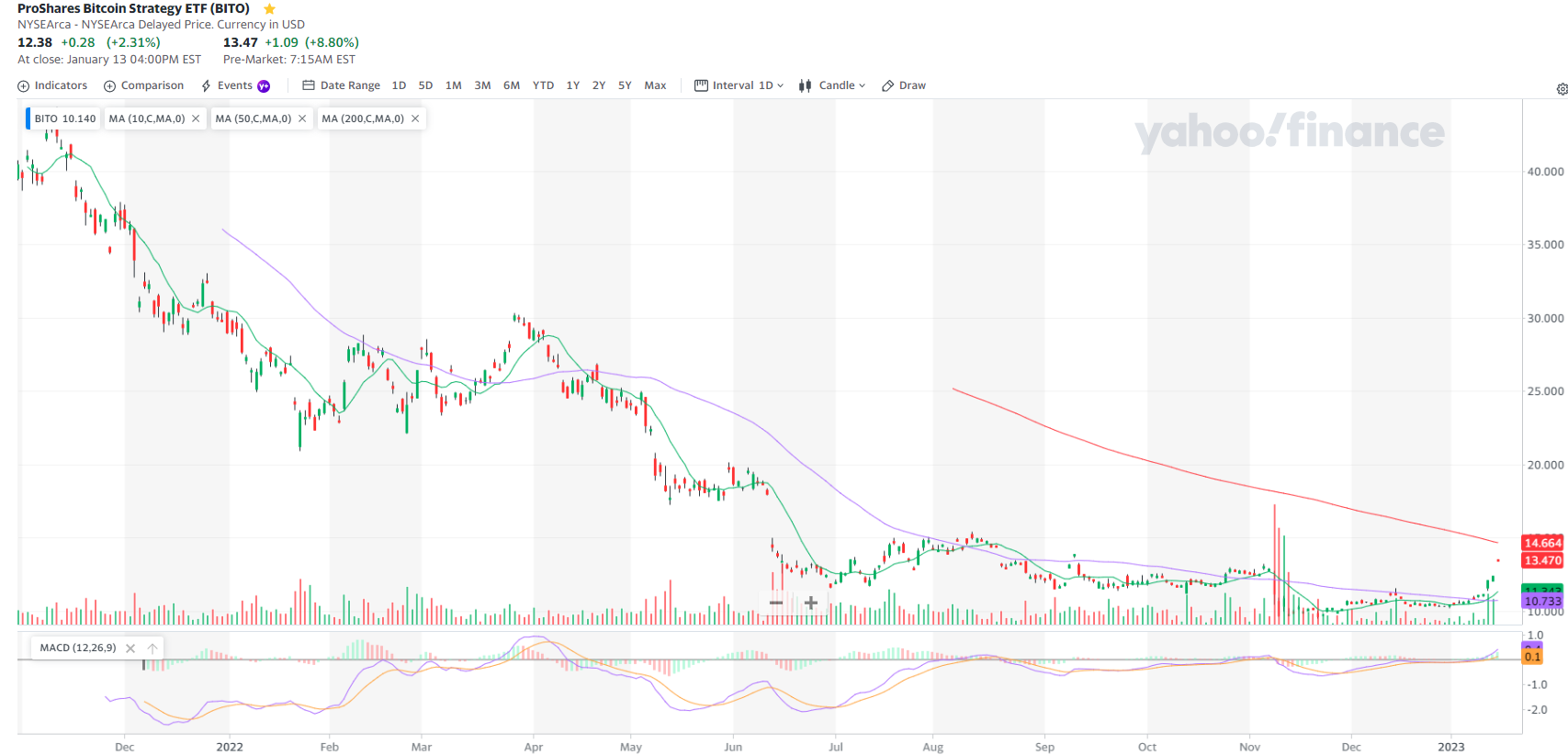
Task: Click the MACD (12,26,9) label
Action: 78,648
